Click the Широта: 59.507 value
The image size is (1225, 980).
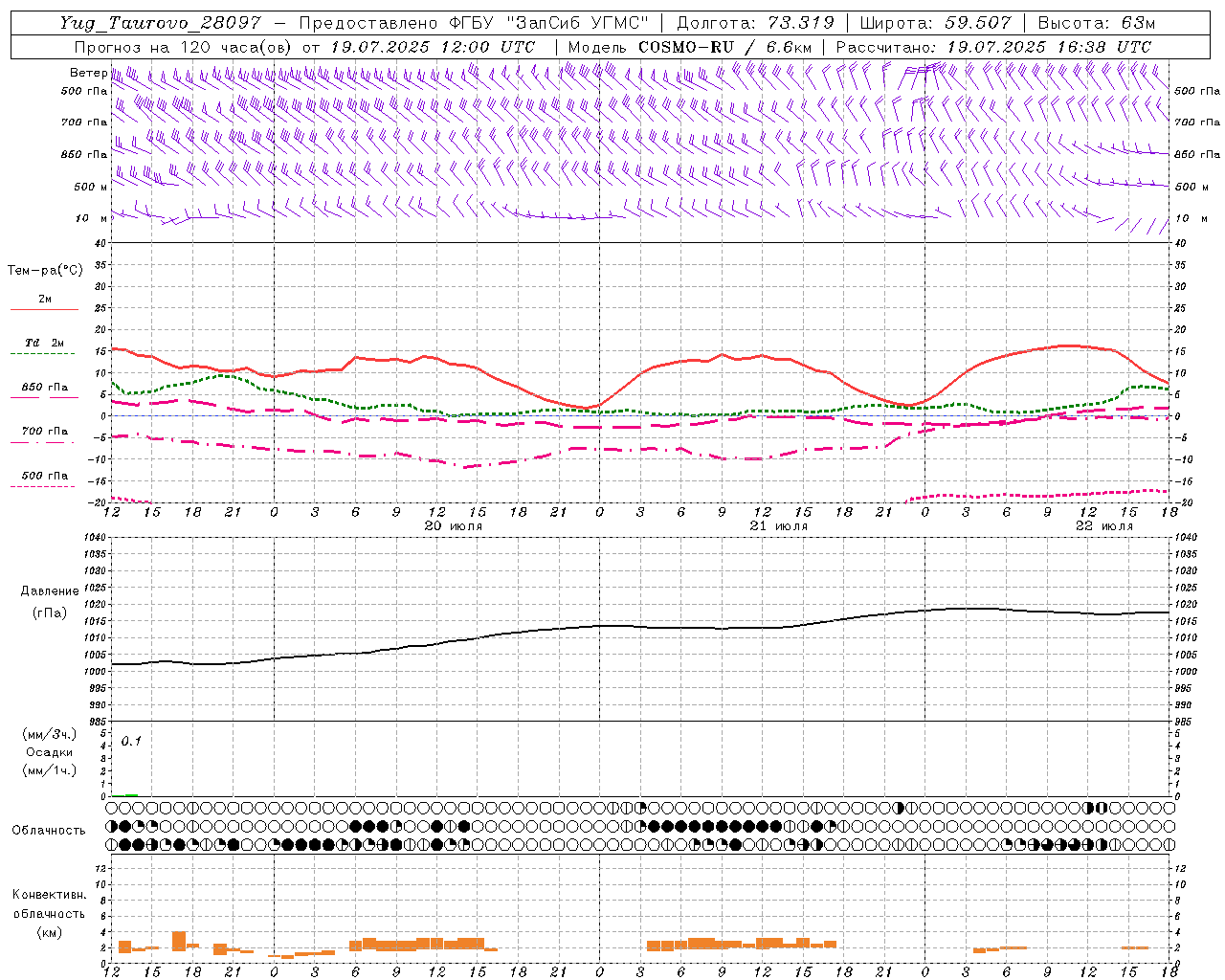[x=936, y=23]
